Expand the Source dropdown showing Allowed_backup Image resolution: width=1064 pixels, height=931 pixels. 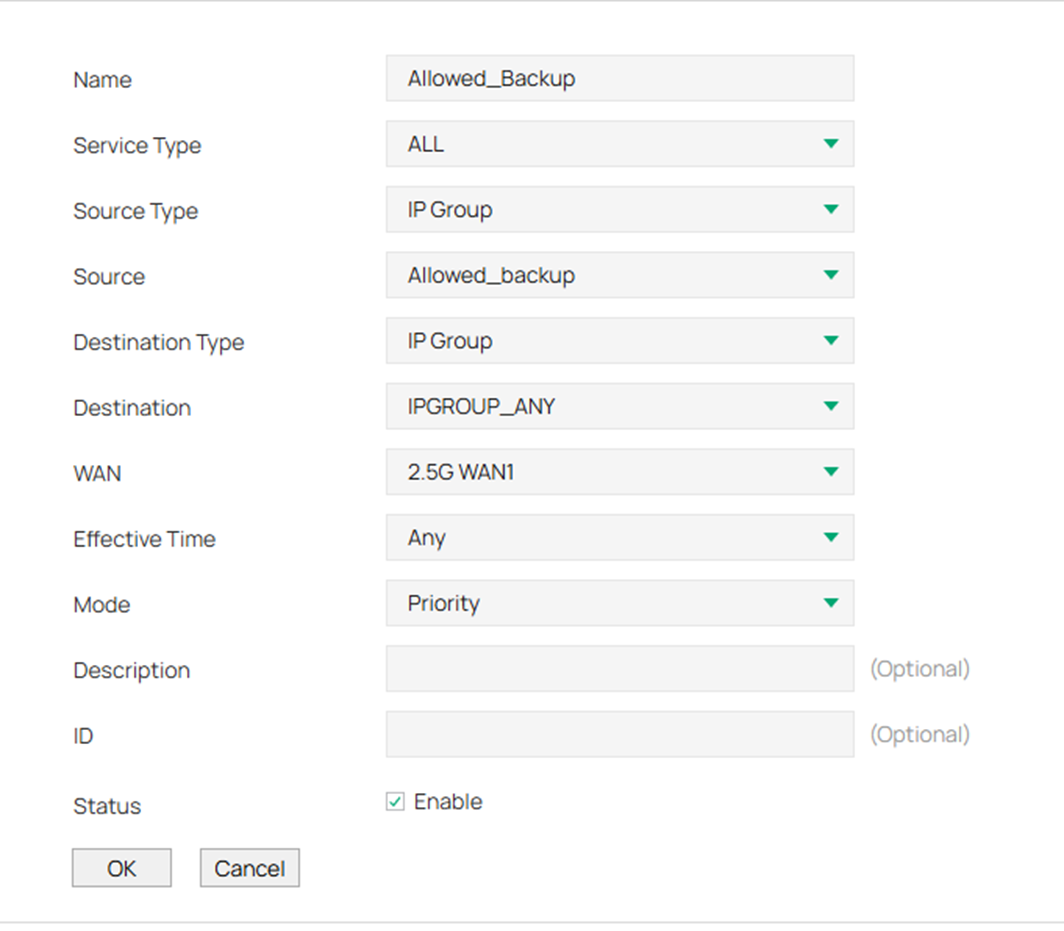pos(620,276)
